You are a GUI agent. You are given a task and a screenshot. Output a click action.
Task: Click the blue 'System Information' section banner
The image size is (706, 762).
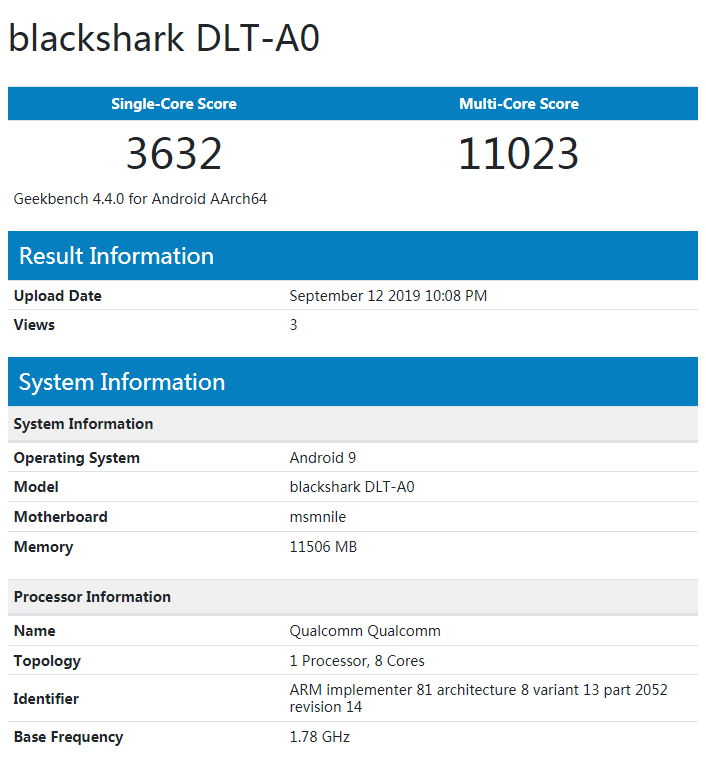353,381
